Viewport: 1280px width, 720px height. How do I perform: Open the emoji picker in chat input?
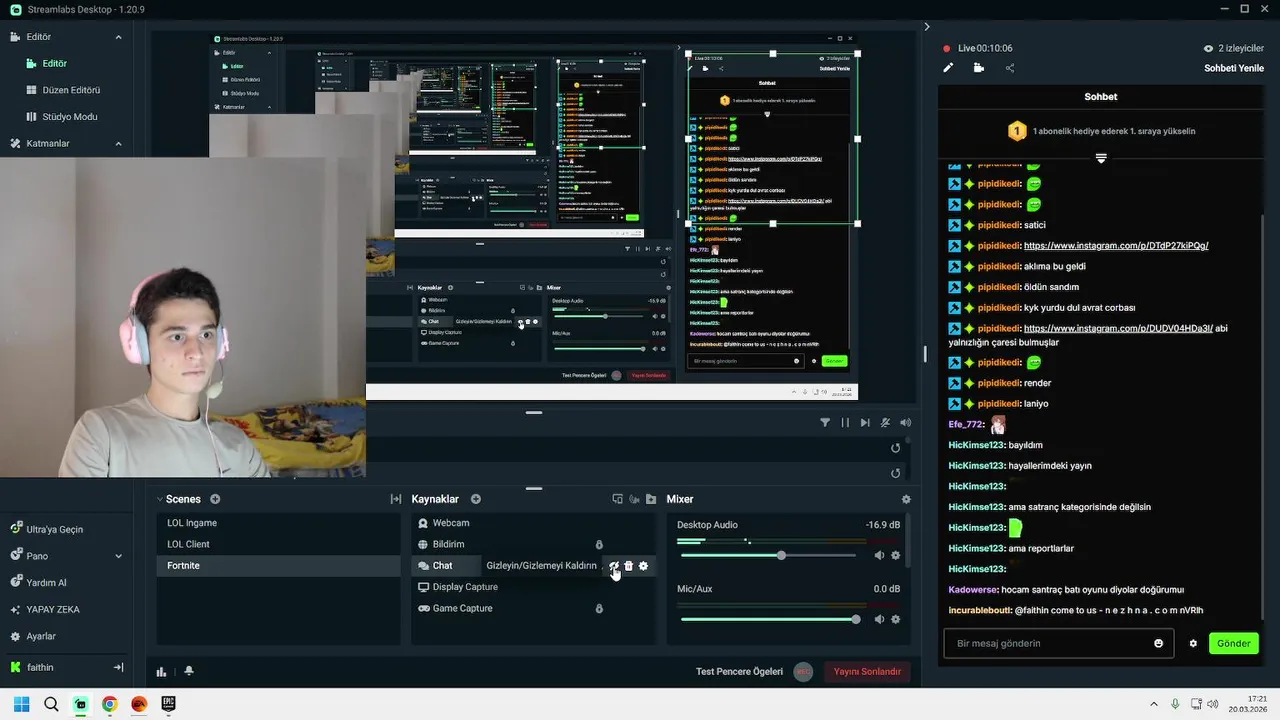(1159, 643)
